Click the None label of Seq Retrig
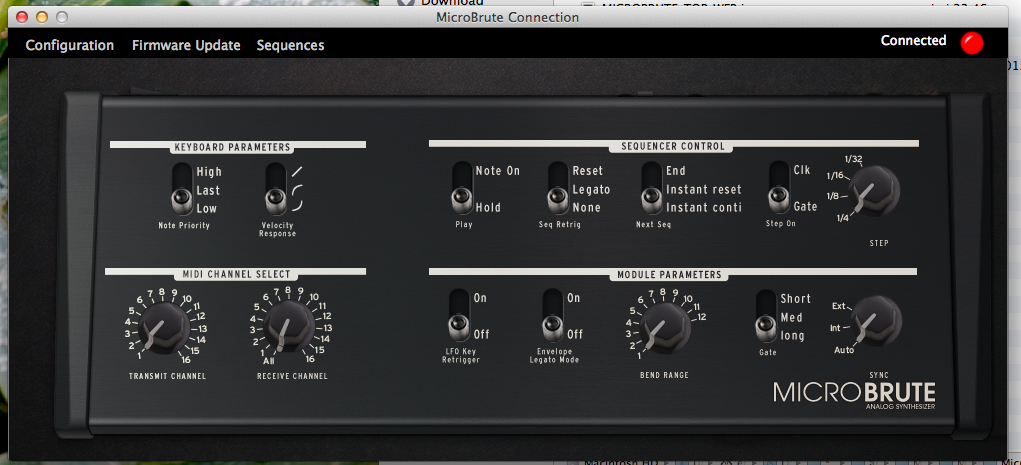The image size is (1021, 465). [586, 207]
